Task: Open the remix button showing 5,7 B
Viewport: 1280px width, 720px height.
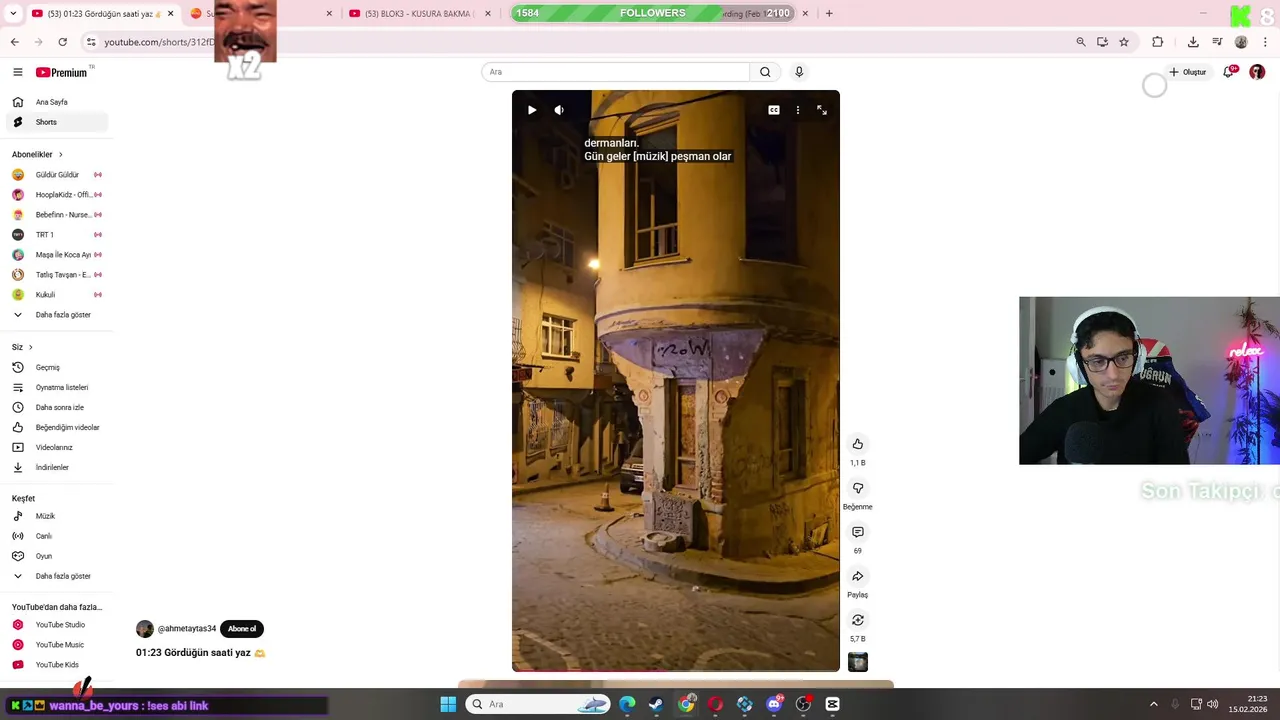Action: tap(857, 620)
